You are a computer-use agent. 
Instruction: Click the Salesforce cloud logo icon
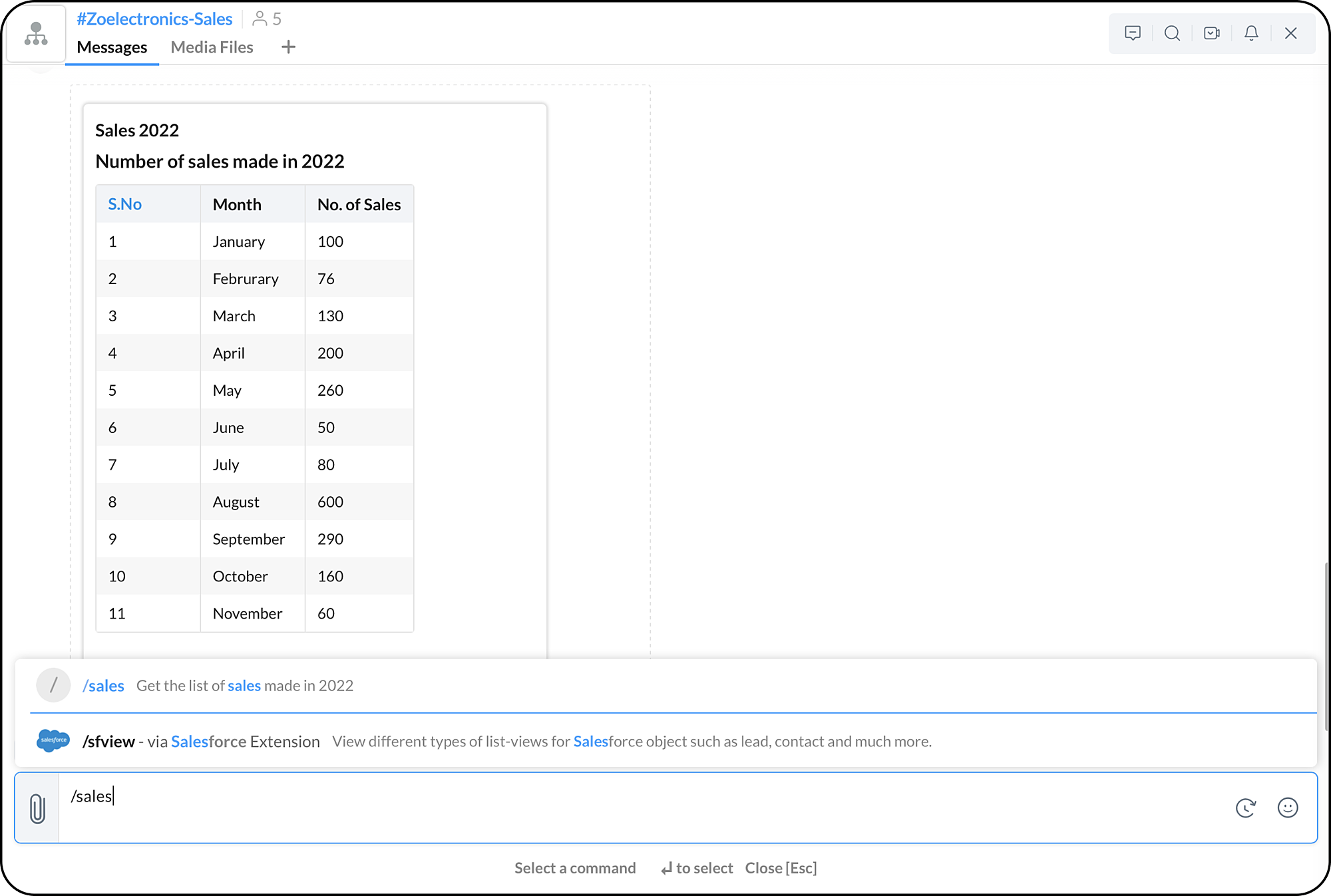pyautogui.click(x=53, y=740)
